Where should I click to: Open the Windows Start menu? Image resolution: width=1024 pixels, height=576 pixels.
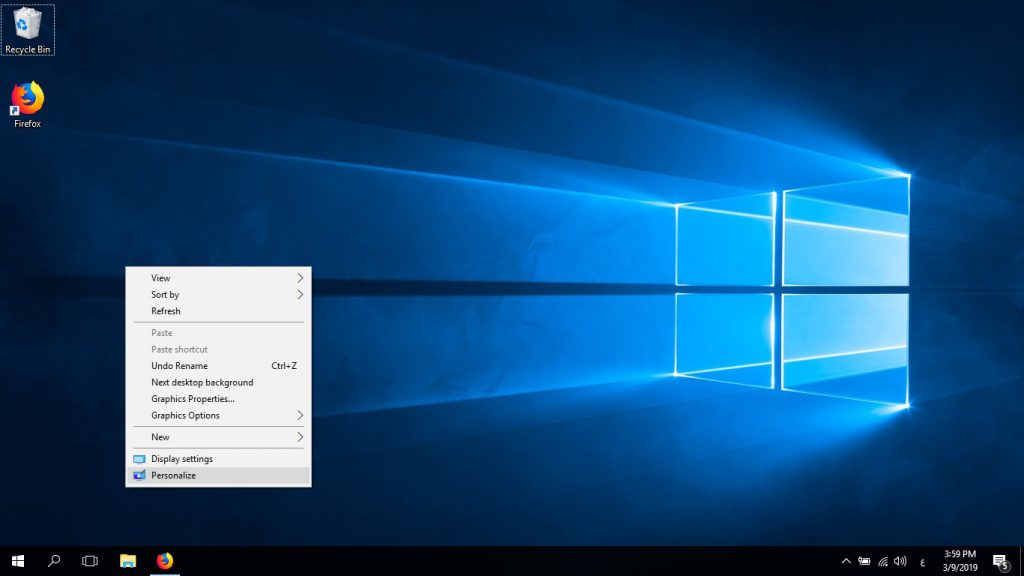[x=18, y=561]
